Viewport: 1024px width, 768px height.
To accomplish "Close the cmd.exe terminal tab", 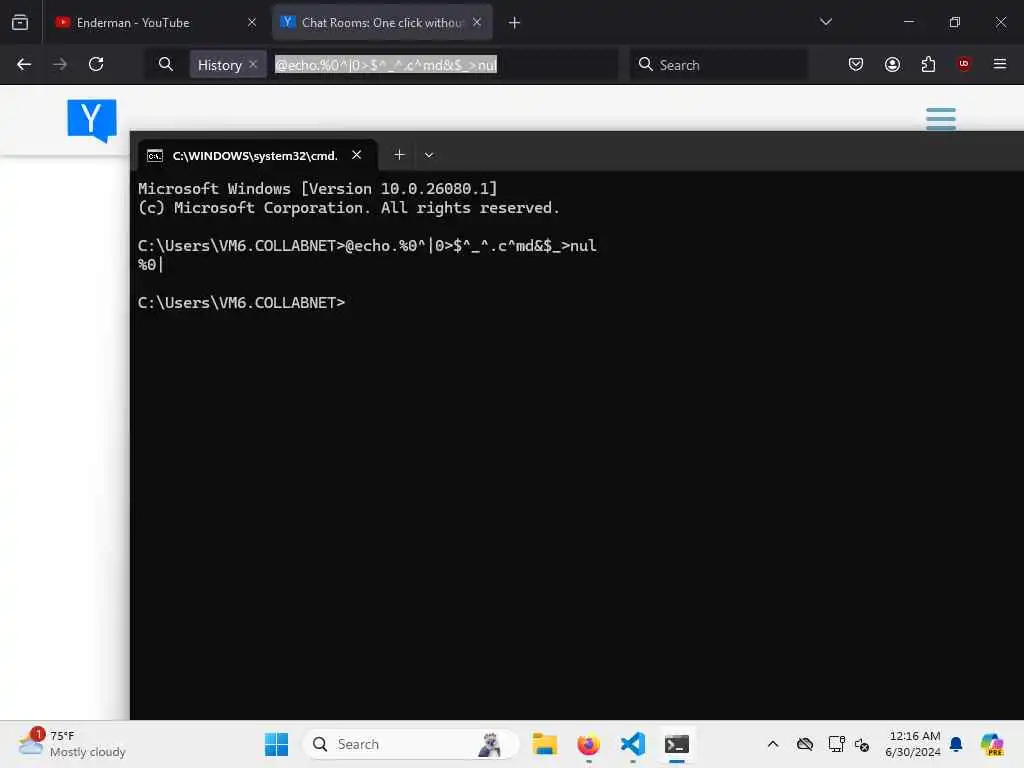I will tap(357, 155).
